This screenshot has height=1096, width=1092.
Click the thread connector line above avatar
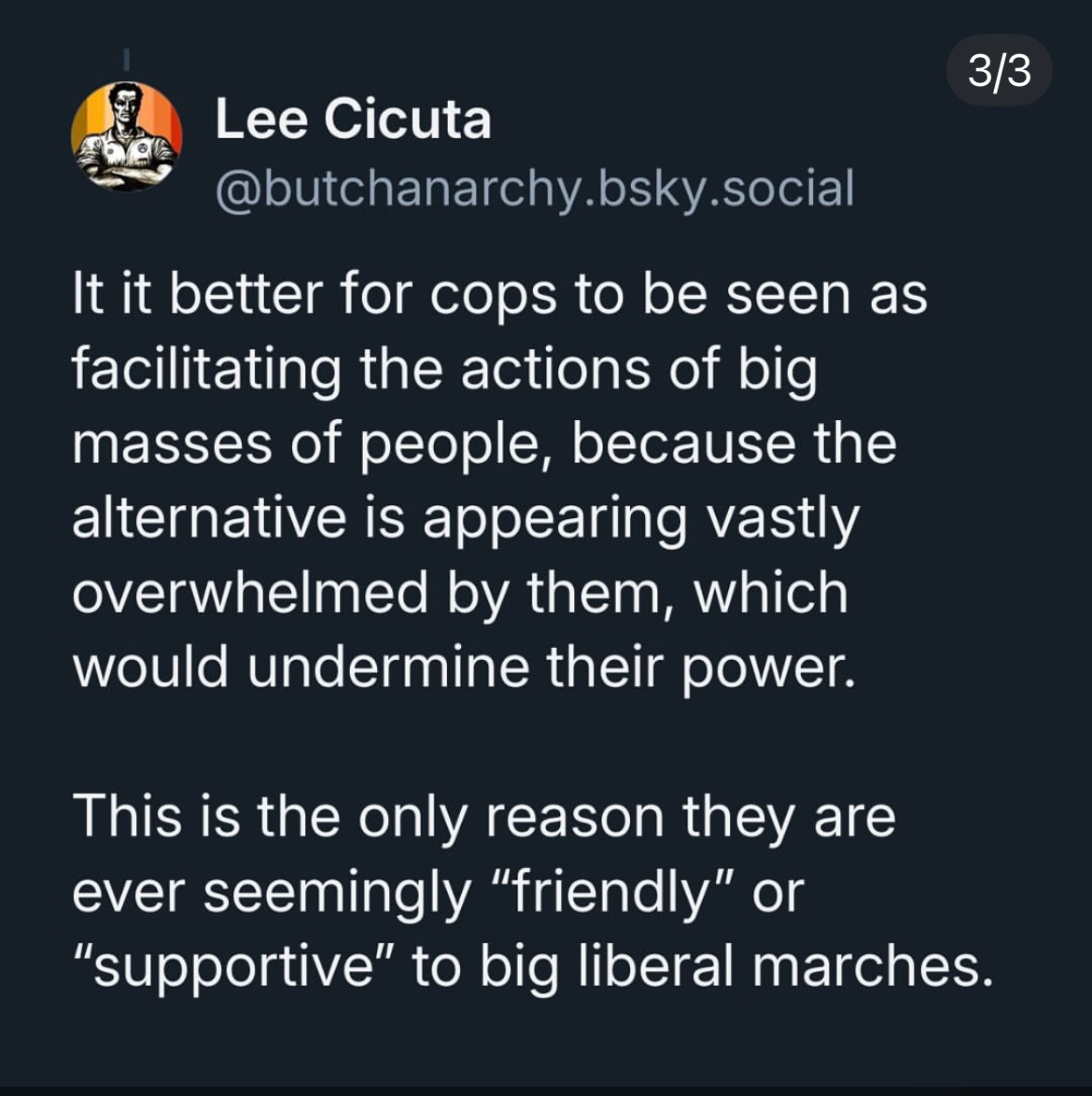click(127, 58)
